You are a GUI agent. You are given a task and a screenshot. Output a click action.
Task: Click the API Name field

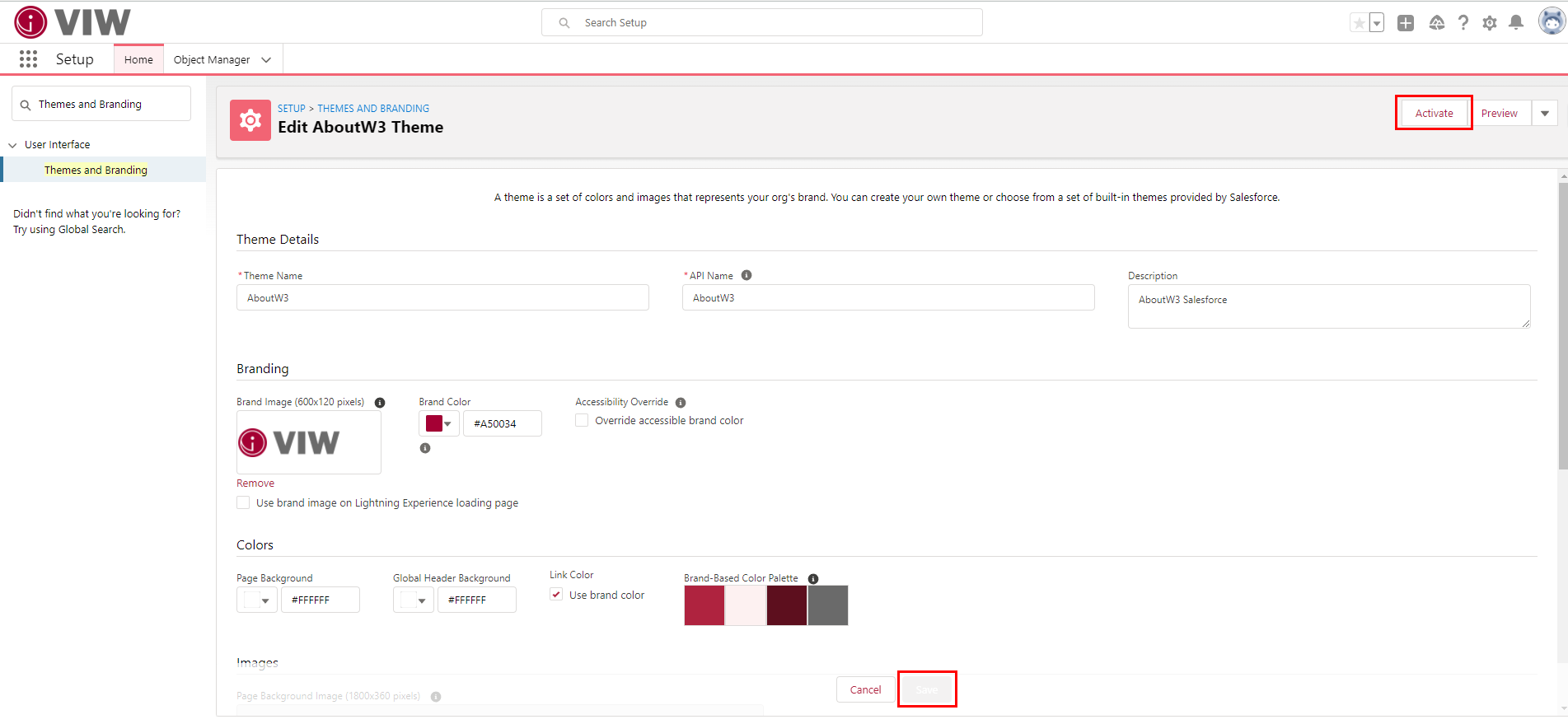tap(888, 297)
